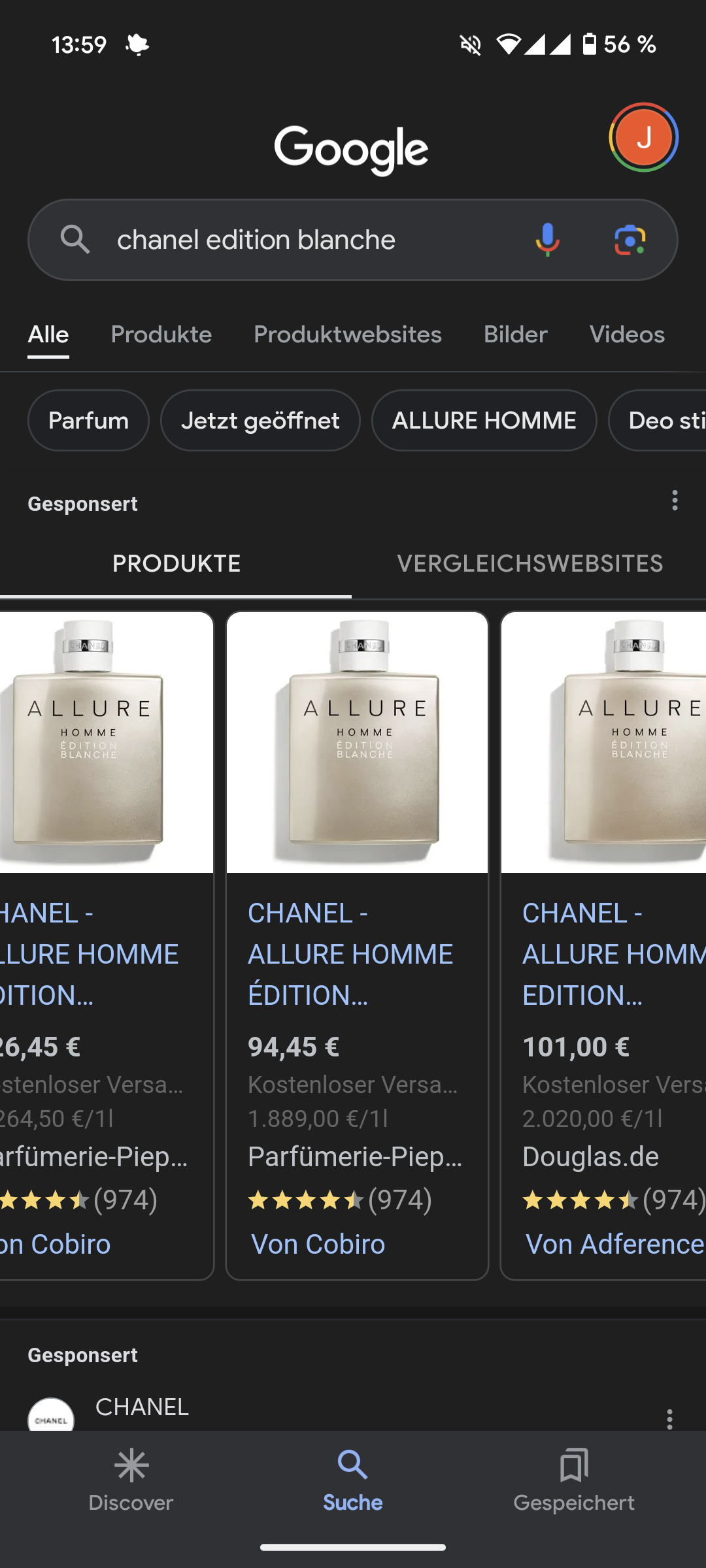Open the account profile avatar
This screenshot has height=1568, width=706.
click(643, 138)
